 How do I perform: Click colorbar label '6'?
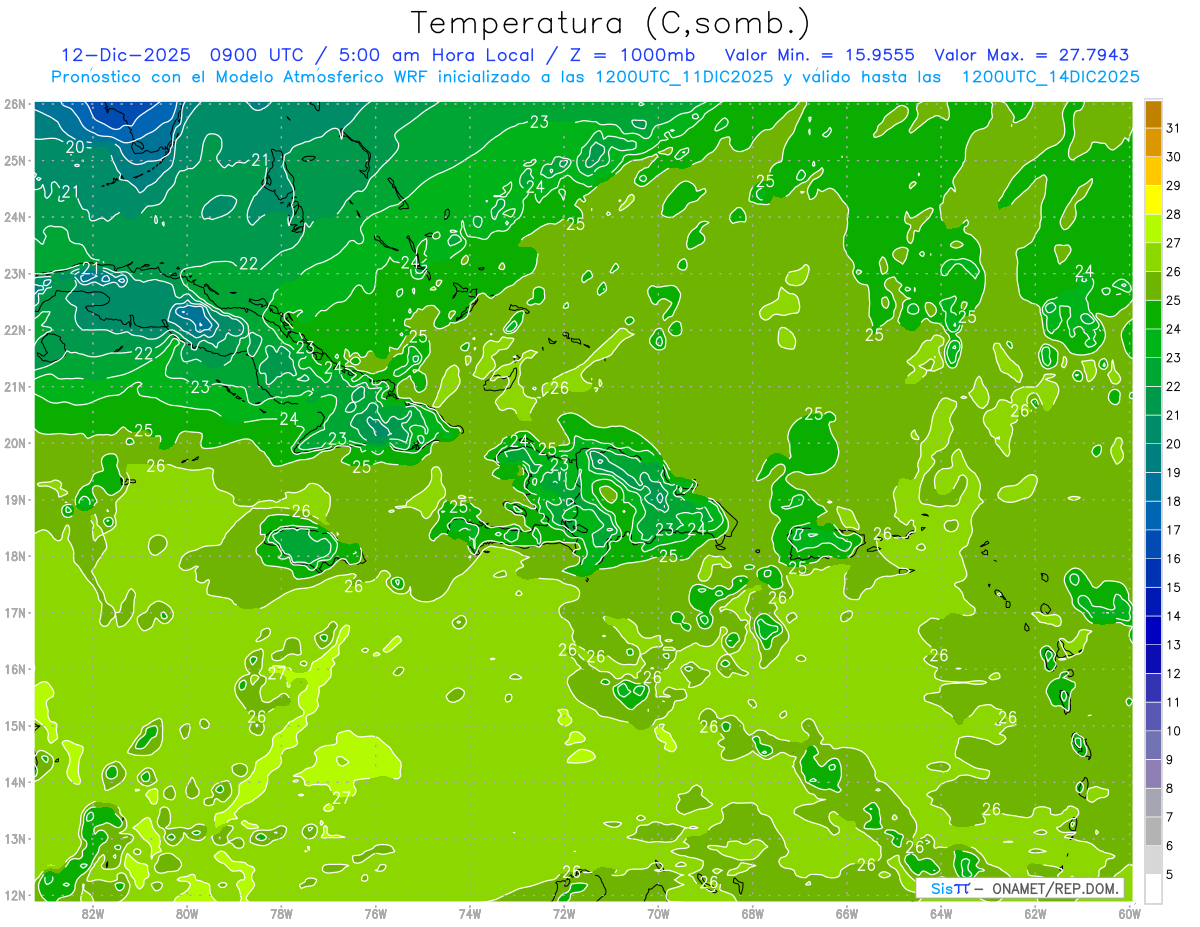pyautogui.click(x=1170, y=846)
